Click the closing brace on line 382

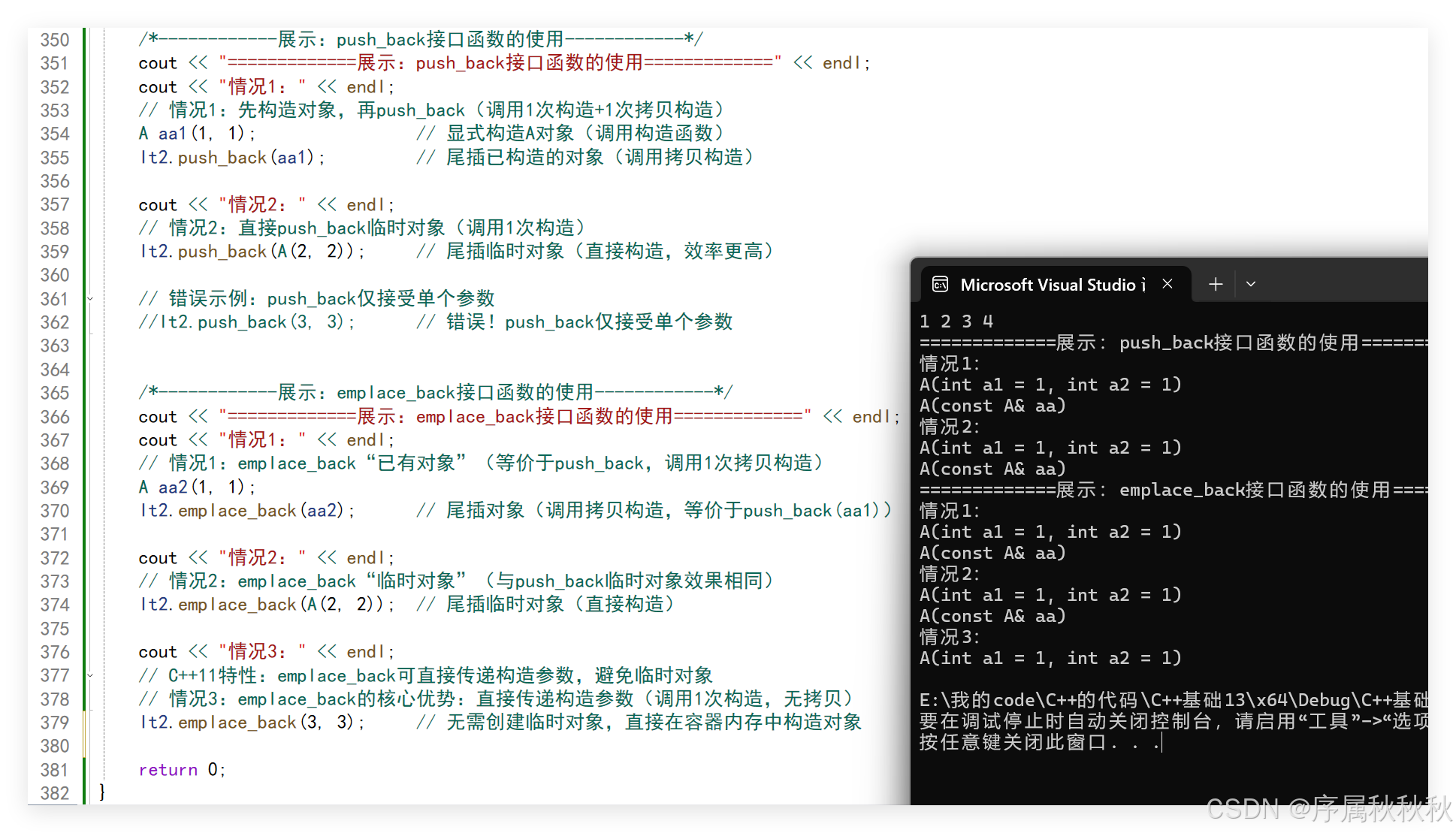coord(102,792)
